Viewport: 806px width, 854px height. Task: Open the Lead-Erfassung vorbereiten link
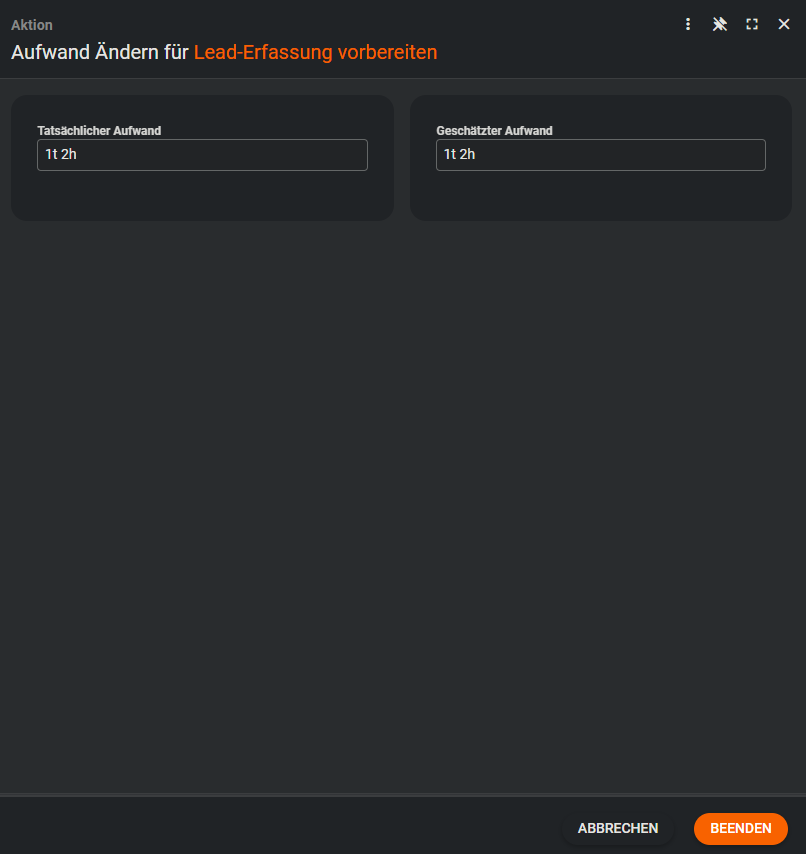(315, 53)
